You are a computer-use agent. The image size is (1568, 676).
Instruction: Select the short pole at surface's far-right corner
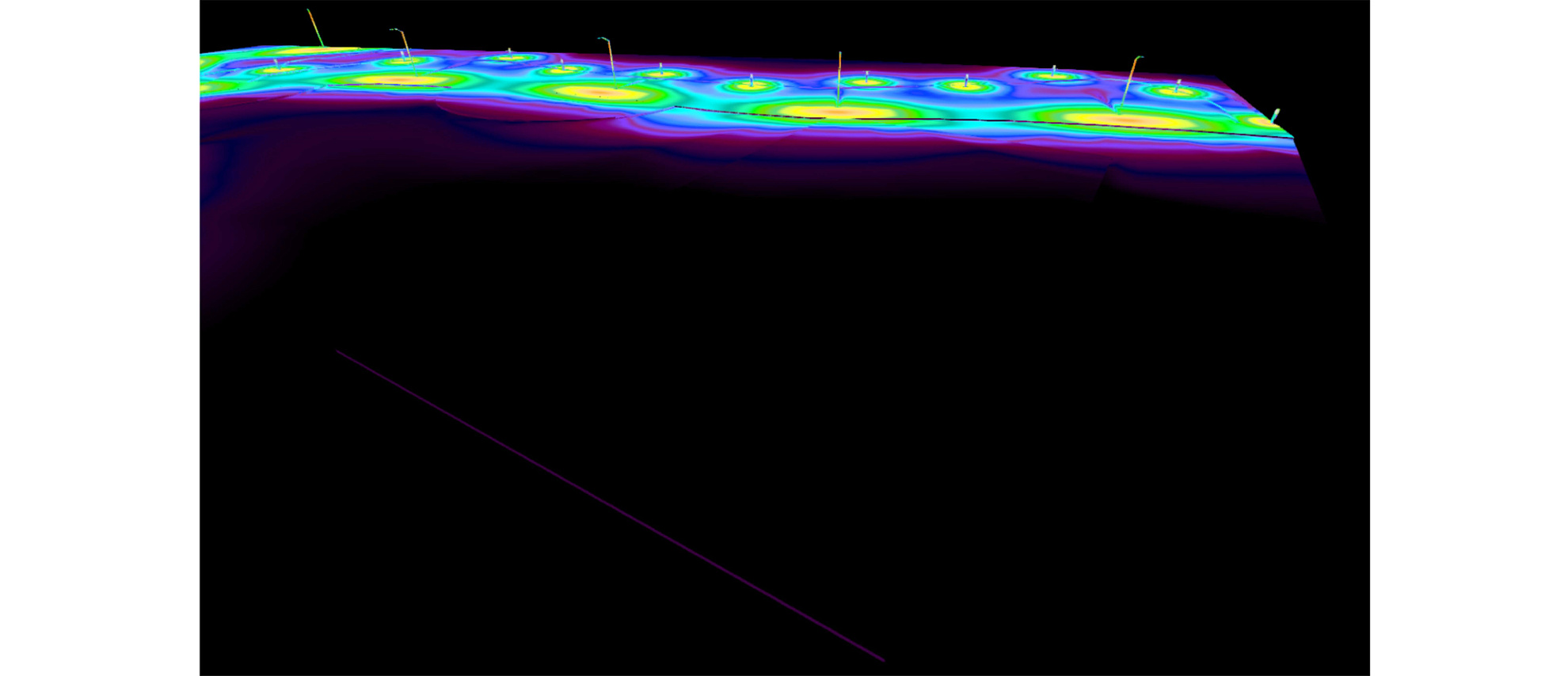click(1275, 116)
